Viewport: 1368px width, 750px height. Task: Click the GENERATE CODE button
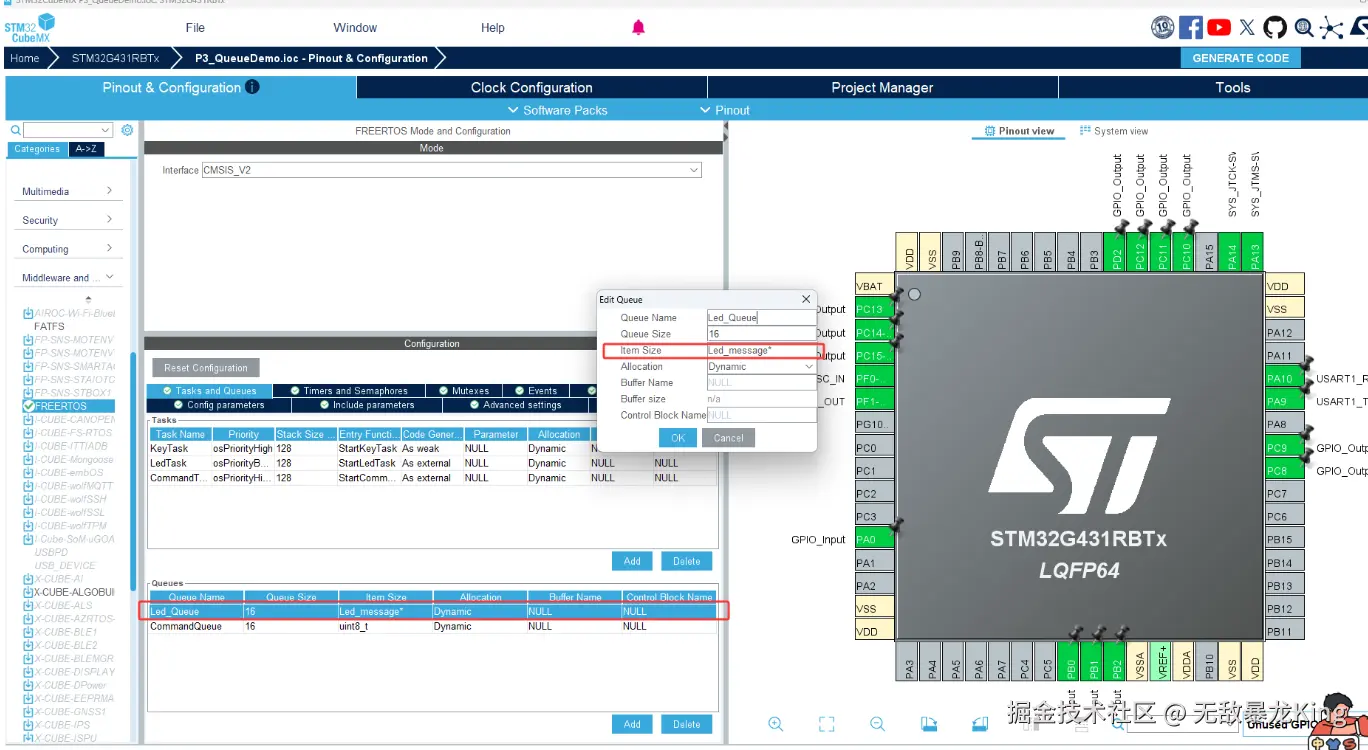(x=1240, y=58)
